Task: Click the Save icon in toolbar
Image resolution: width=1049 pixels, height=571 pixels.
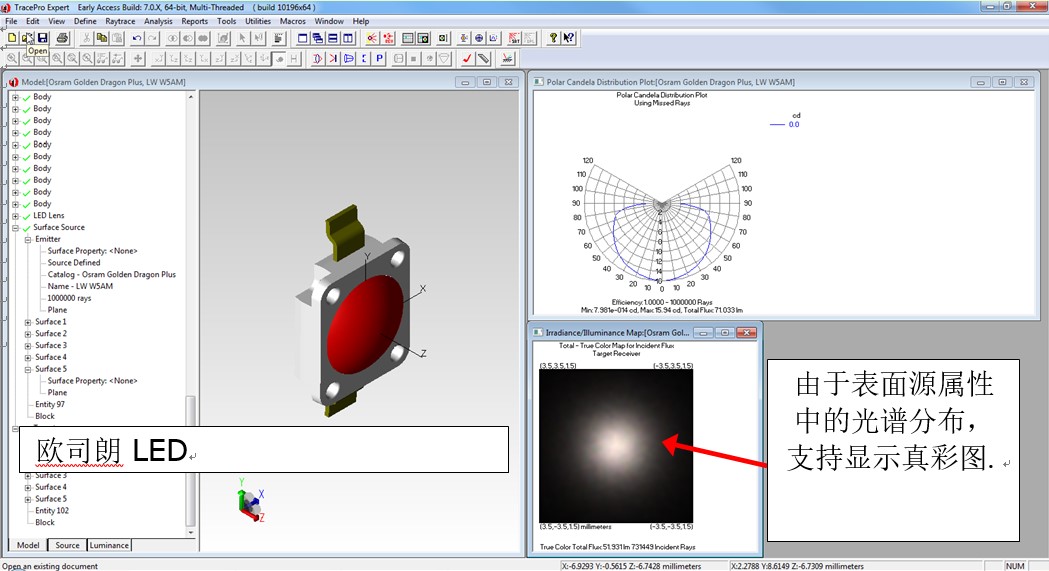Action: click(x=42, y=38)
